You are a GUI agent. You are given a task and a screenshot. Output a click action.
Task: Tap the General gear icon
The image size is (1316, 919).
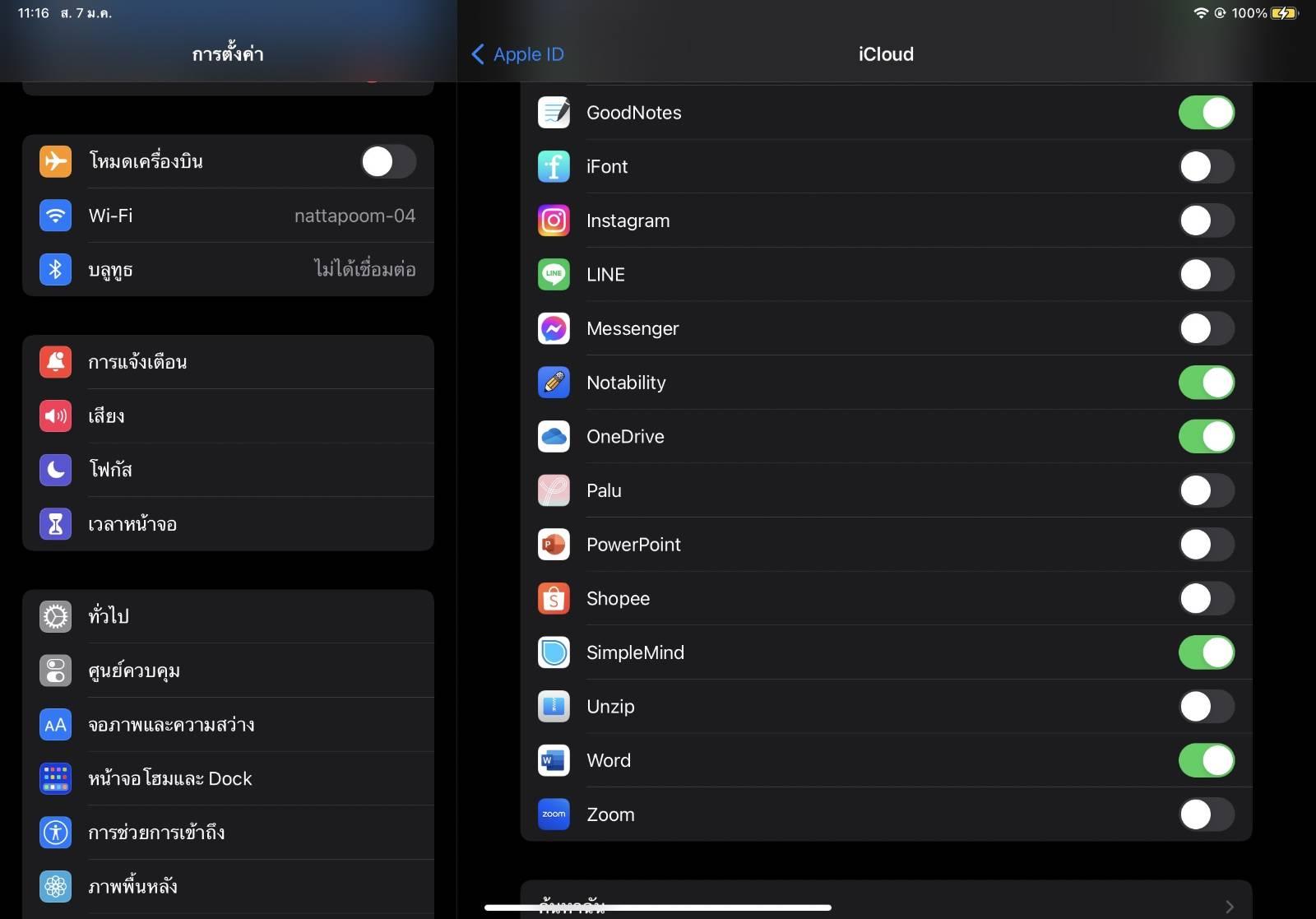tap(56, 616)
